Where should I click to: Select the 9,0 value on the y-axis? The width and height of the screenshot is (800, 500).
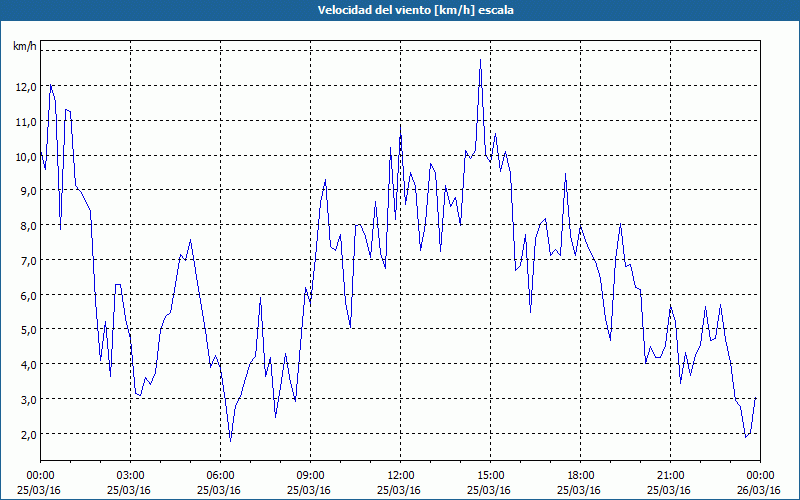(28, 191)
